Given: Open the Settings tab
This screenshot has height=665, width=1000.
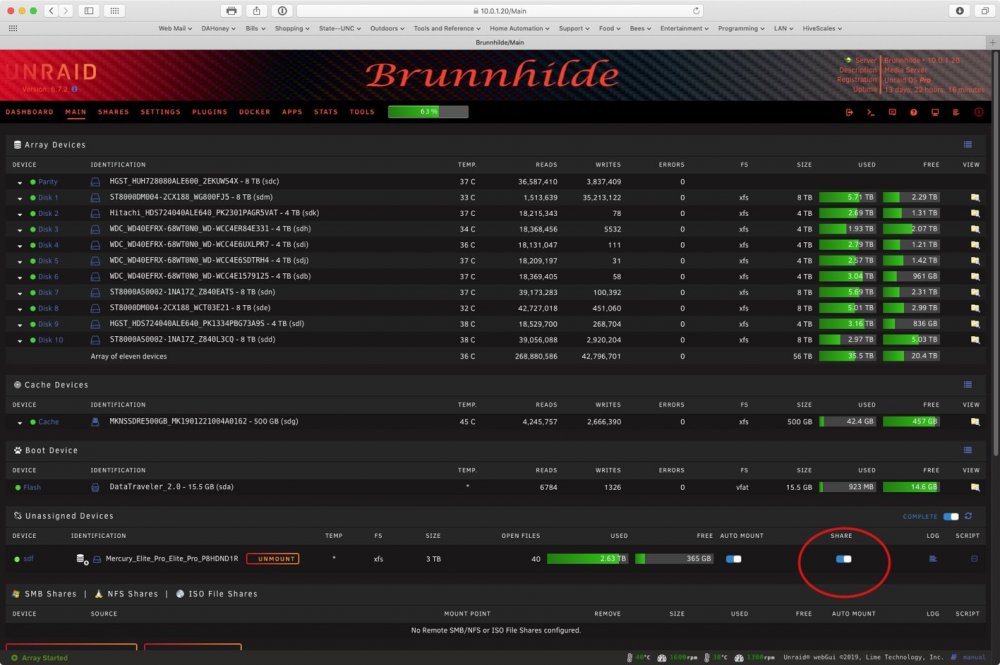Looking at the screenshot, I should [x=160, y=112].
